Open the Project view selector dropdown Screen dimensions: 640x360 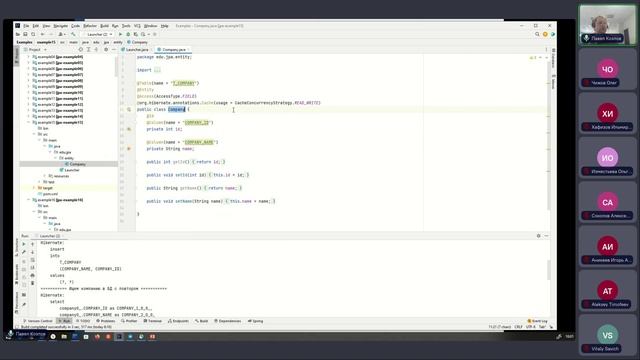point(35,49)
